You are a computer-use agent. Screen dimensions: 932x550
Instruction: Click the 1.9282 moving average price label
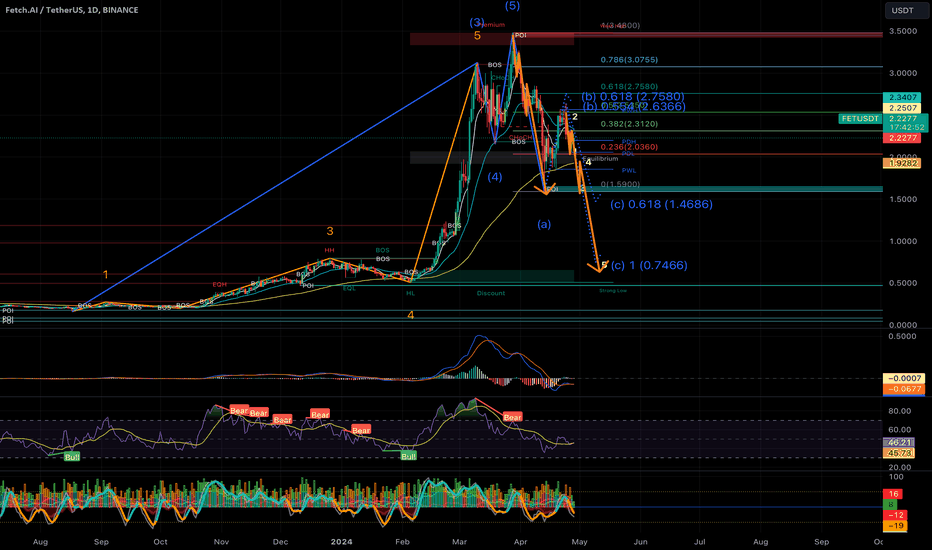pos(902,163)
